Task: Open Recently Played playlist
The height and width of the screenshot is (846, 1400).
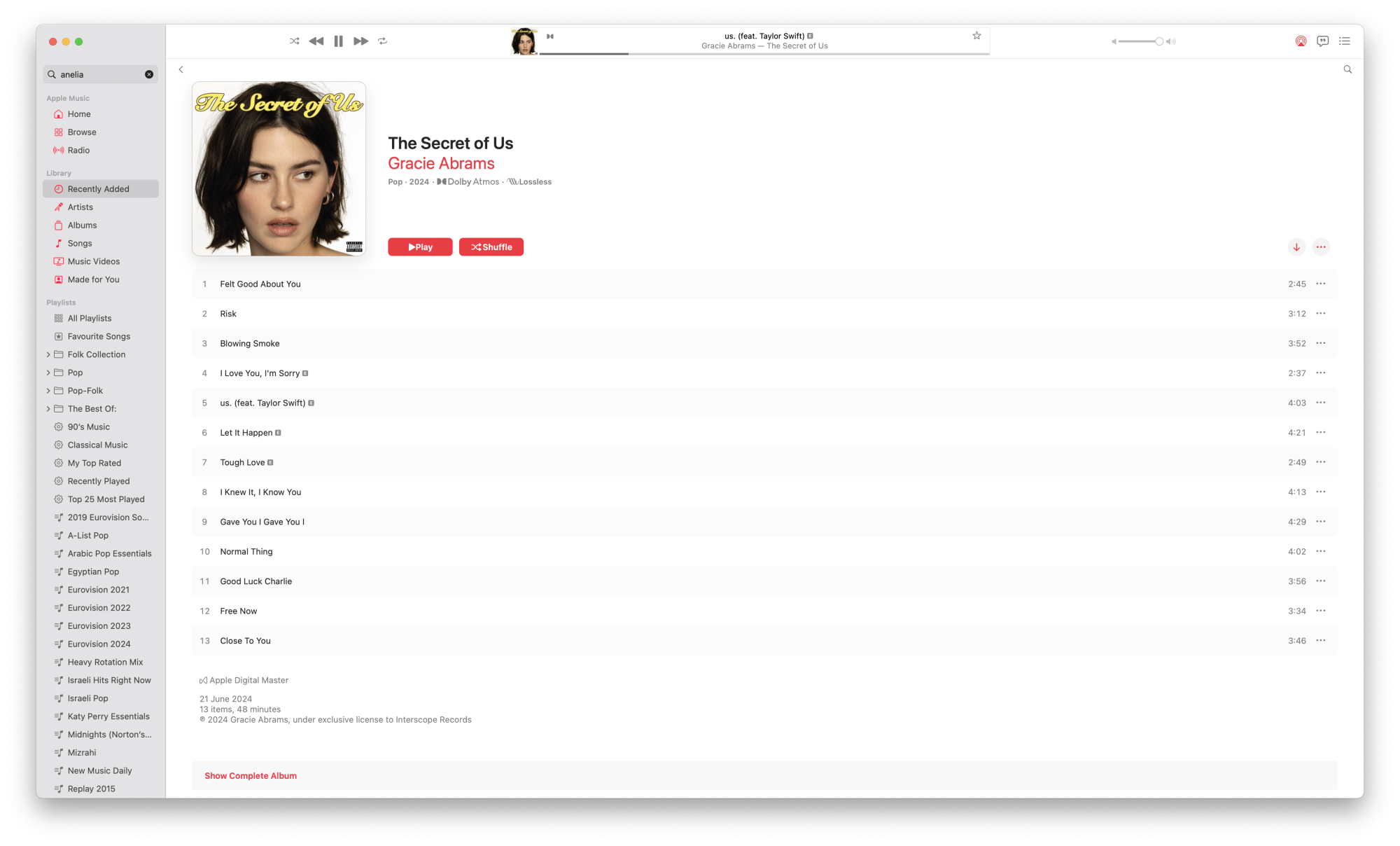Action: coord(101,482)
